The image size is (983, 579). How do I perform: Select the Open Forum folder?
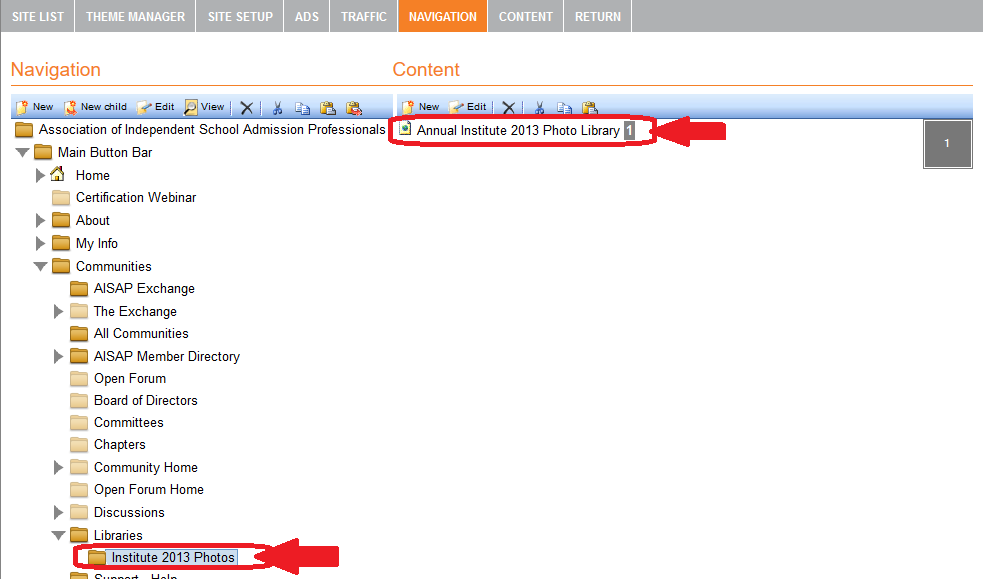130,378
